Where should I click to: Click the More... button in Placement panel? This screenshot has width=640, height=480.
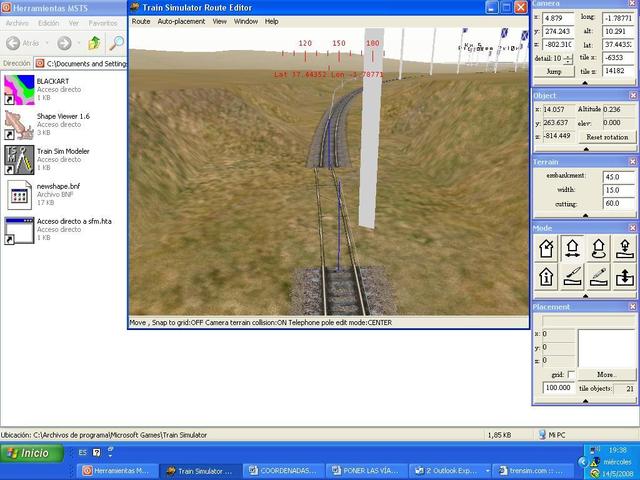click(606, 374)
